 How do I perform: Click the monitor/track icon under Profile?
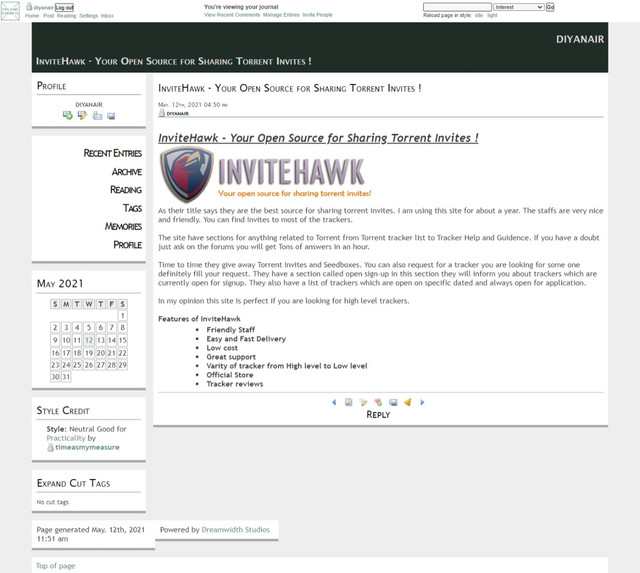point(111,116)
